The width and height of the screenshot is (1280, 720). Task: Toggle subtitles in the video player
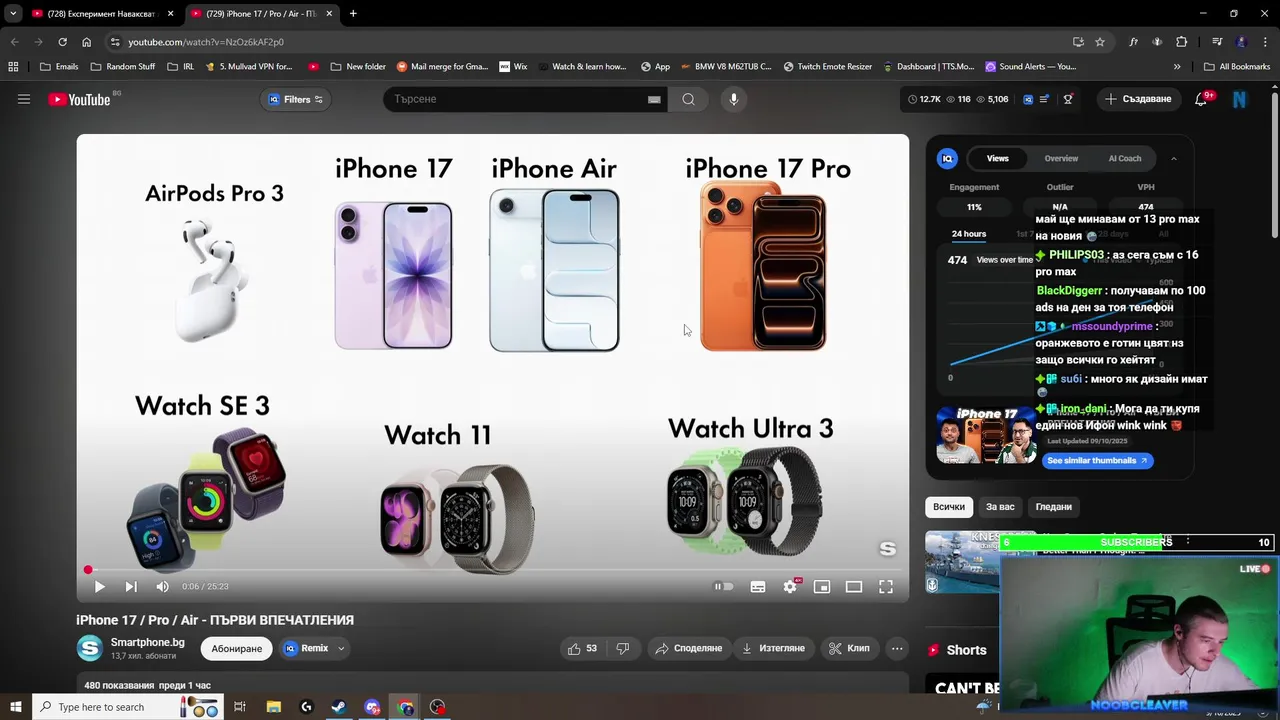pos(758,587)
